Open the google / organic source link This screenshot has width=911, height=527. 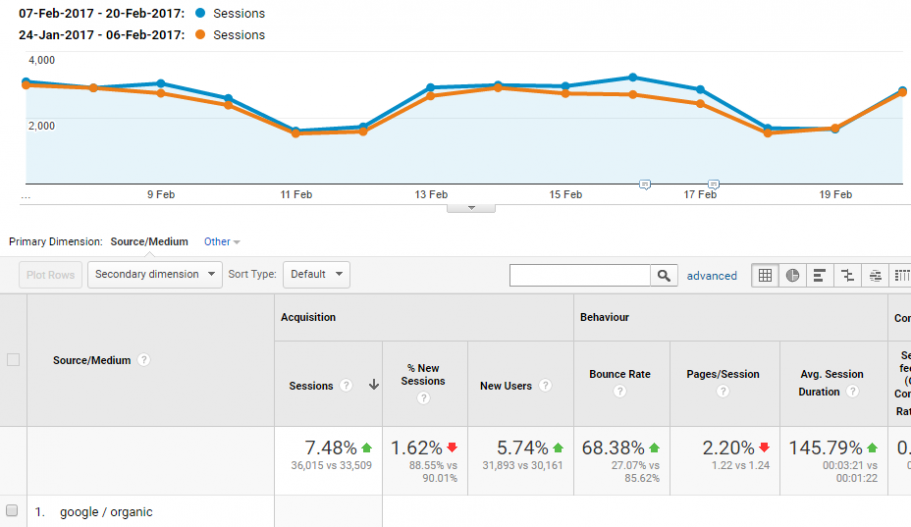(106, 512)
